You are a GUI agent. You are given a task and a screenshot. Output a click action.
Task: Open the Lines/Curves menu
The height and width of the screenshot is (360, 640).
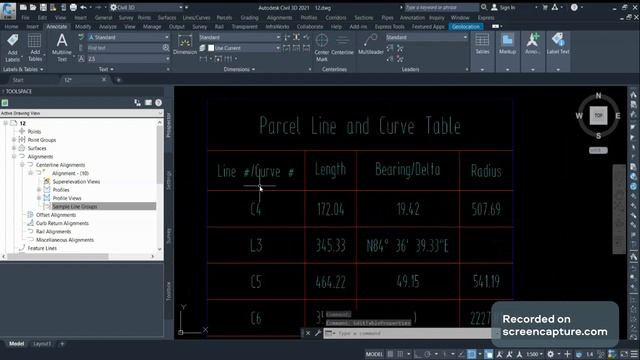(x=196, y=18)
